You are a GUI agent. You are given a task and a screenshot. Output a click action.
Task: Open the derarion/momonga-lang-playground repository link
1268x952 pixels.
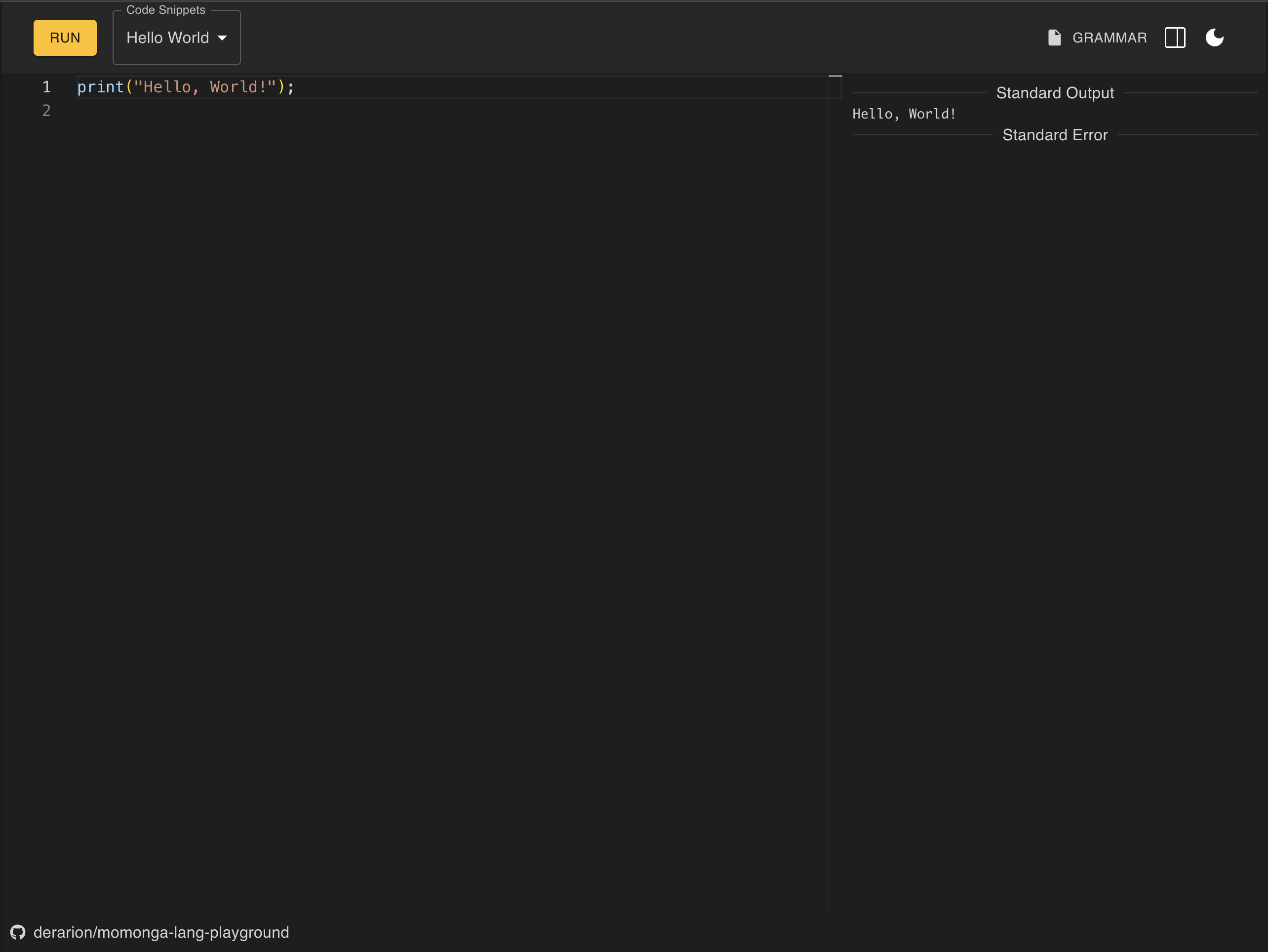[x=161, y=933]
